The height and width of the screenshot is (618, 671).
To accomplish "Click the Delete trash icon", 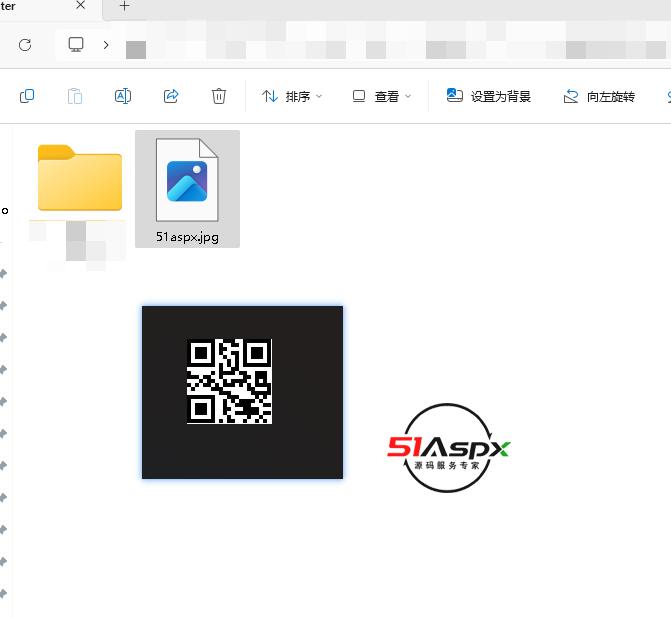I will point(219,96).
